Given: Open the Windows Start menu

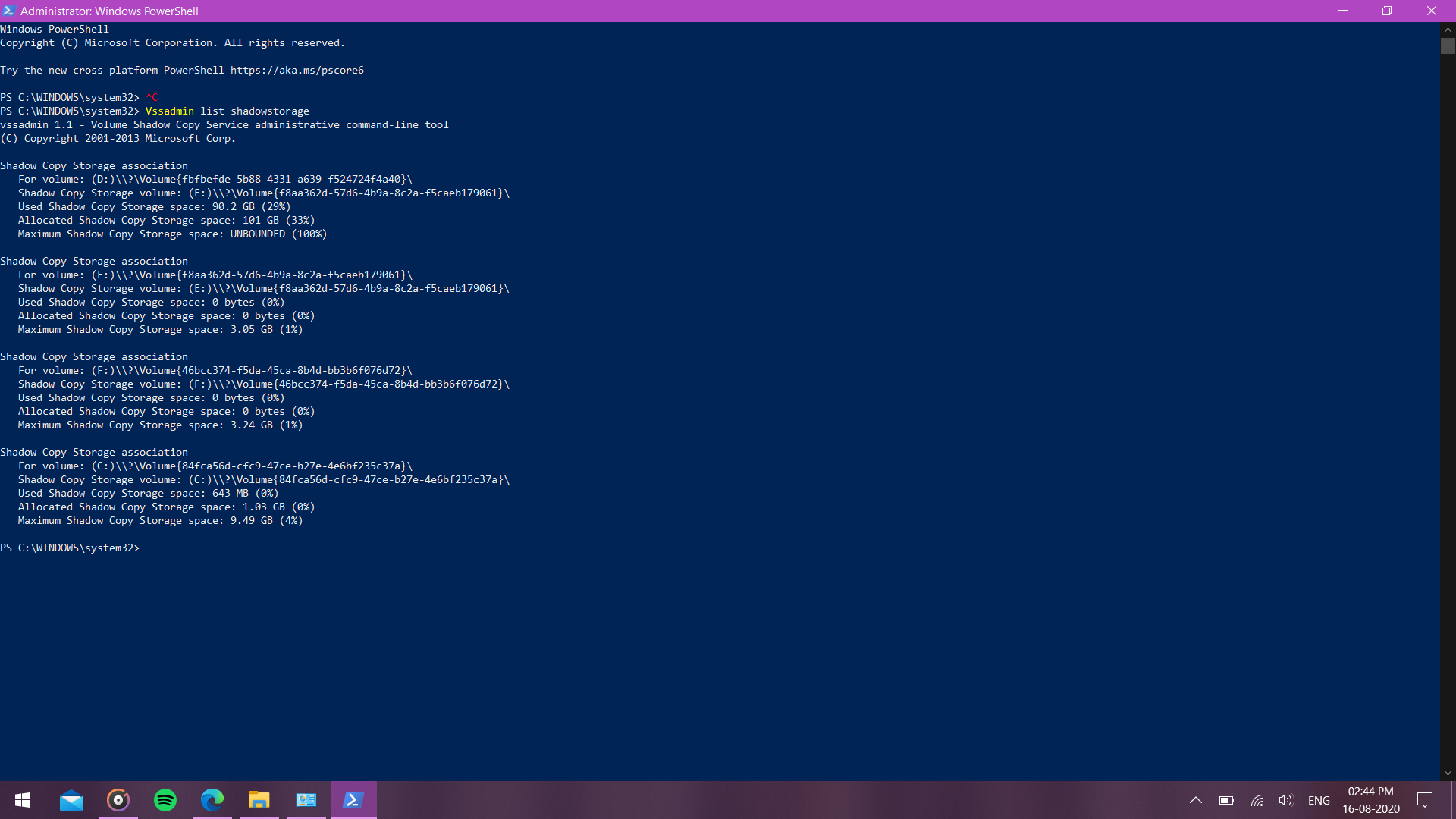Looking at the screenshot, I should point(23,800).
